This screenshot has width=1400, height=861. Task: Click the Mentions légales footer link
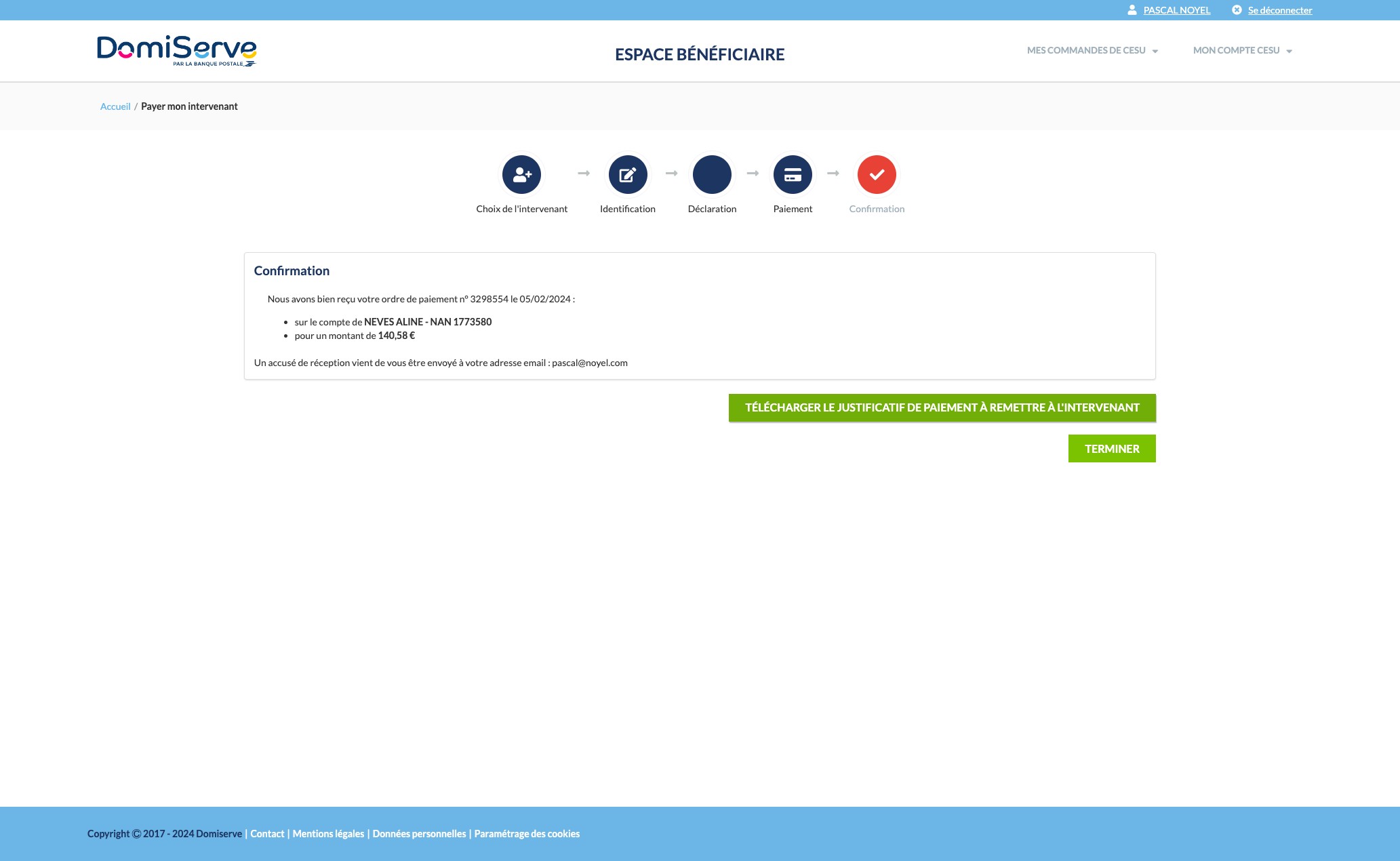click(327, 833)
